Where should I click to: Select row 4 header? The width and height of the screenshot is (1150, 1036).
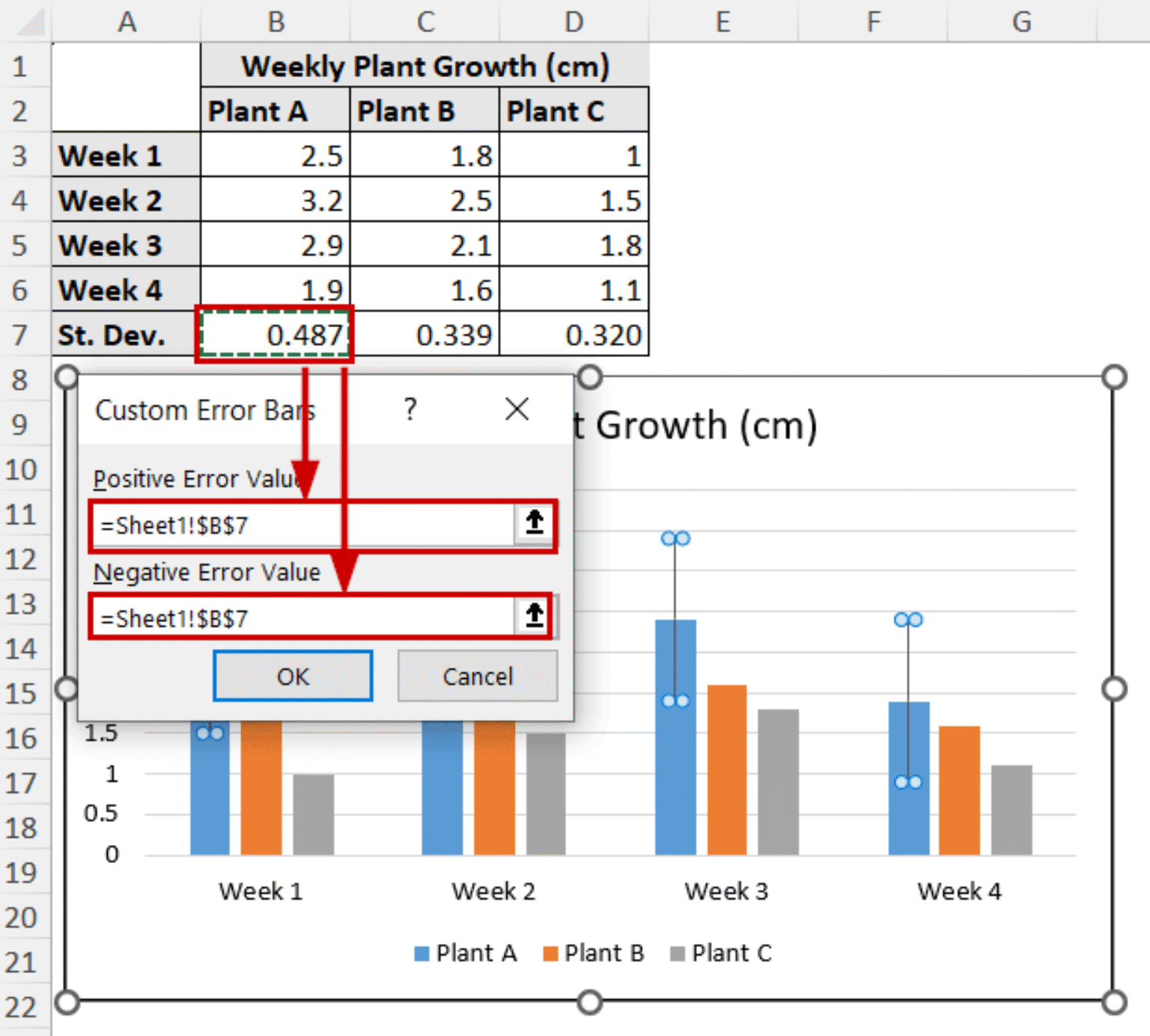coord(22,201)
